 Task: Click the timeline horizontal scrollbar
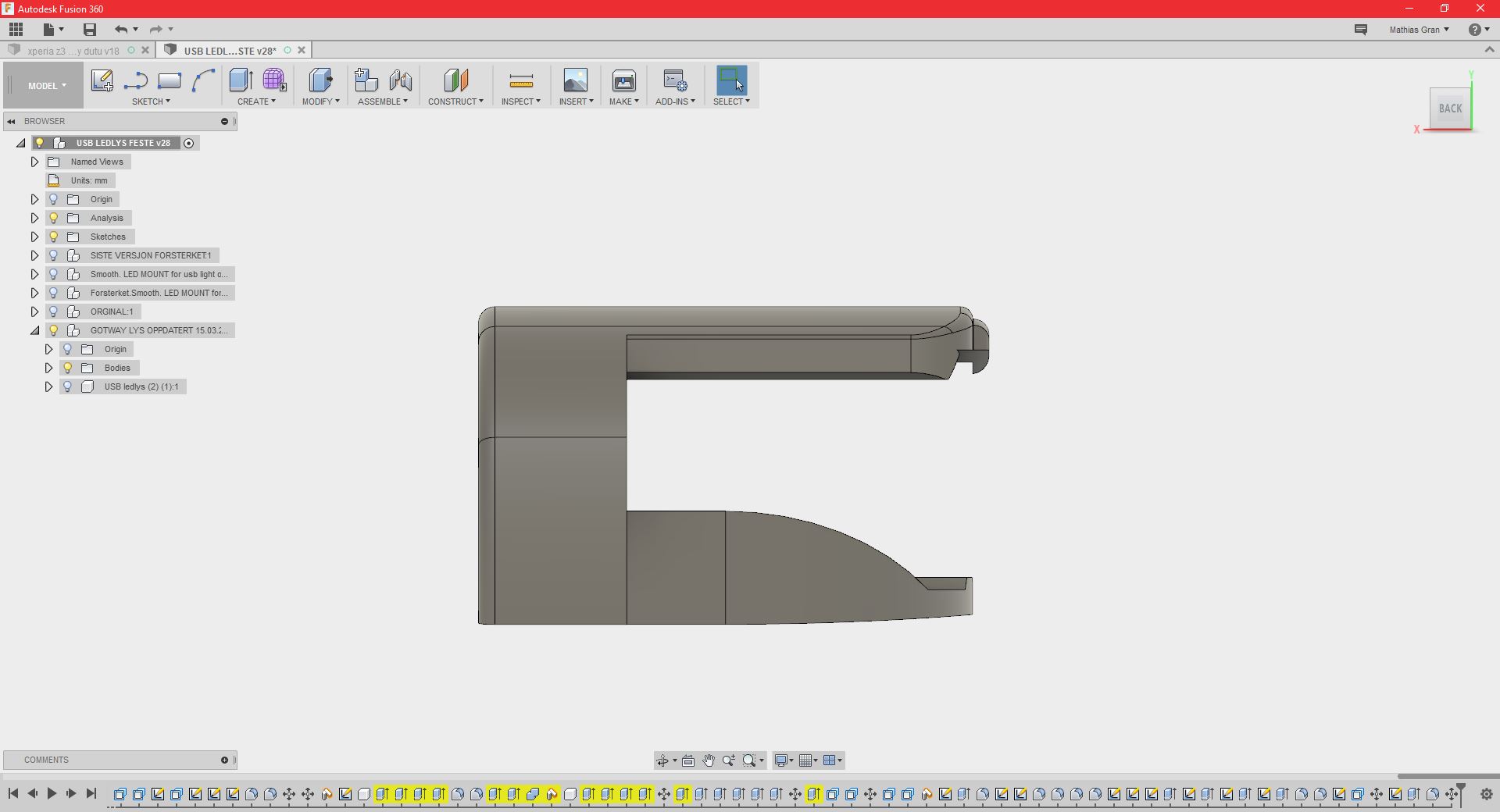tap(1448, 776)
